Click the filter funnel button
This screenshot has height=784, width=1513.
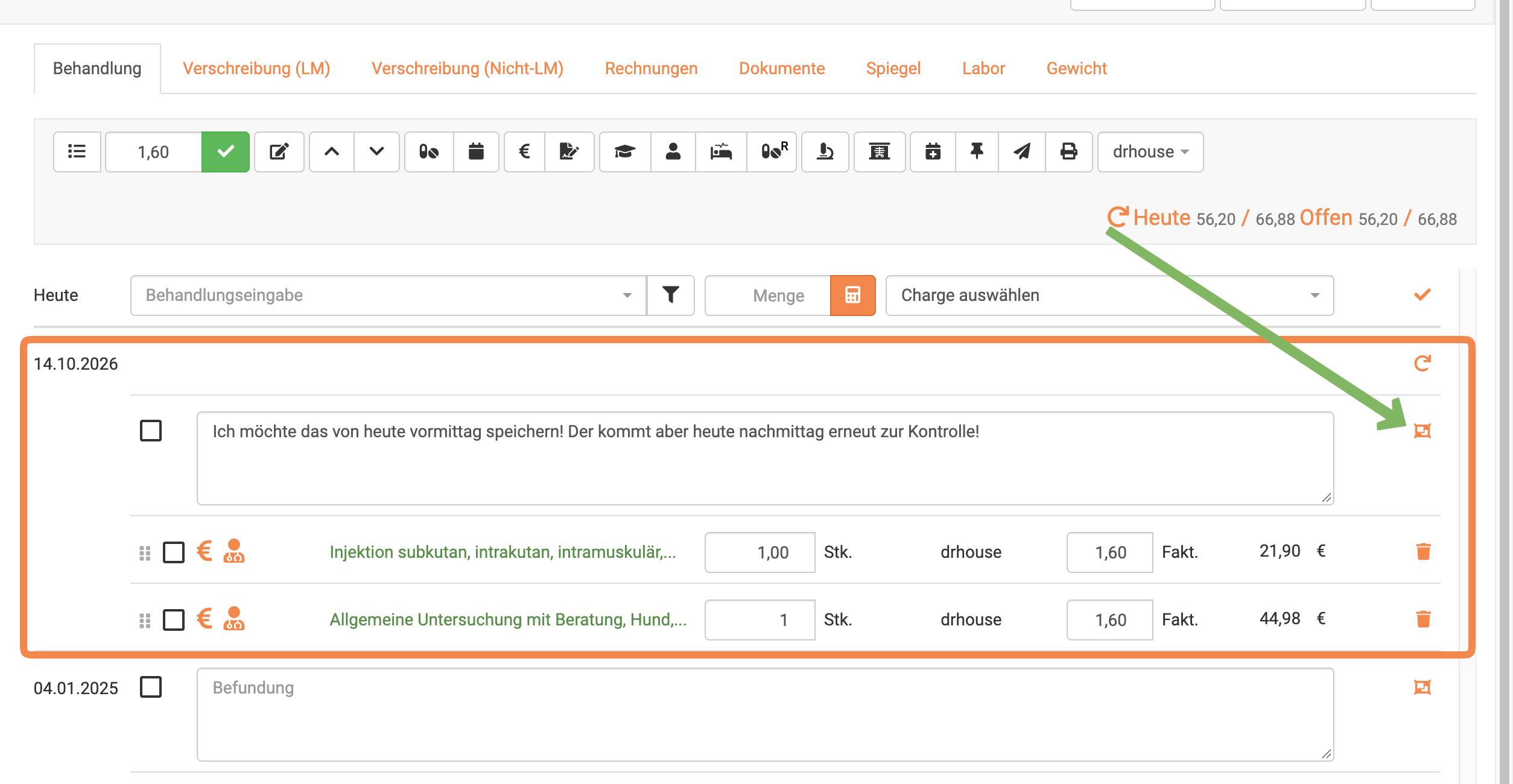pos(670,296)
